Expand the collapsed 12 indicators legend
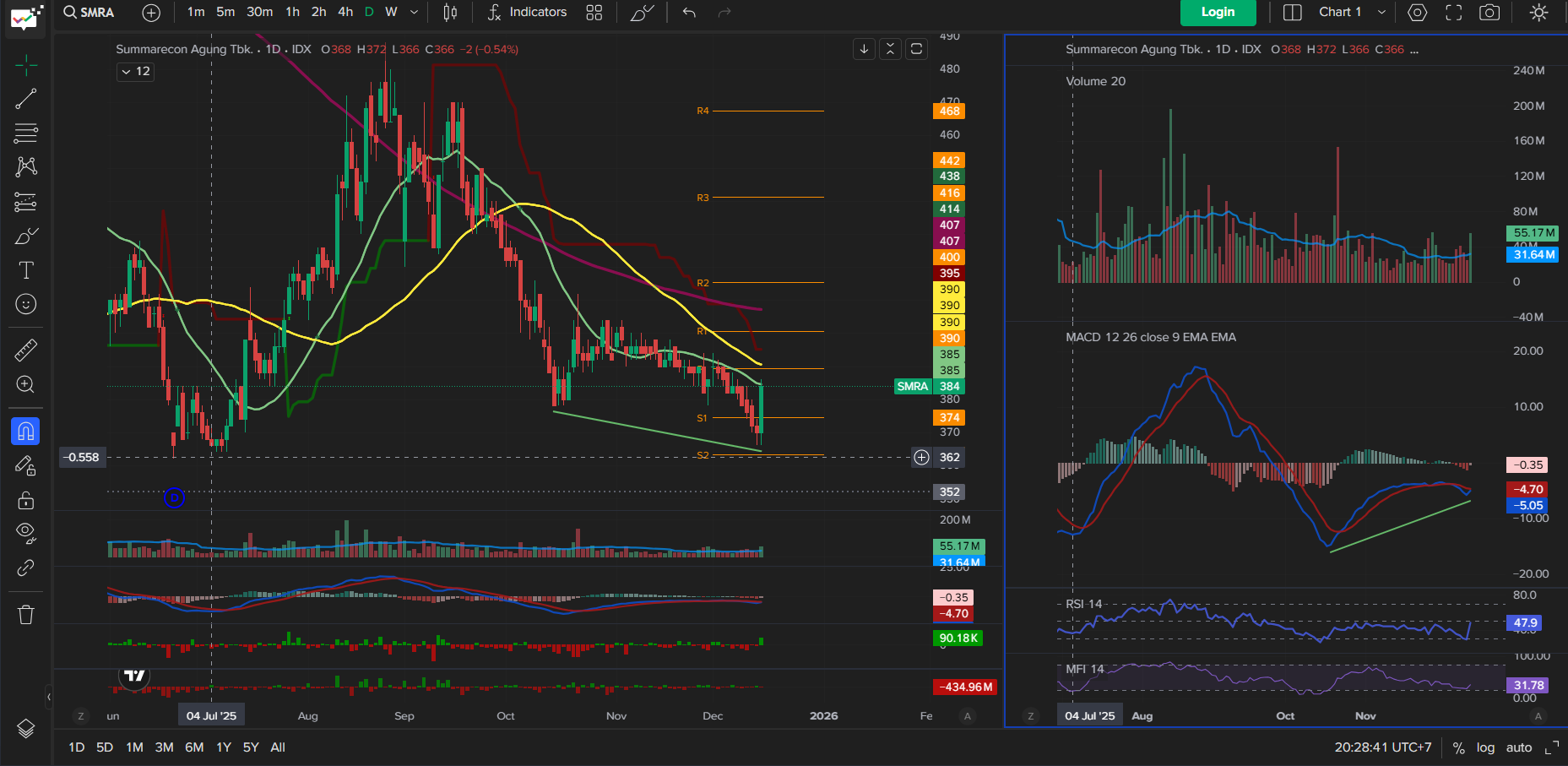Viewport: 1568px width, 766px height. coord(135,72)
